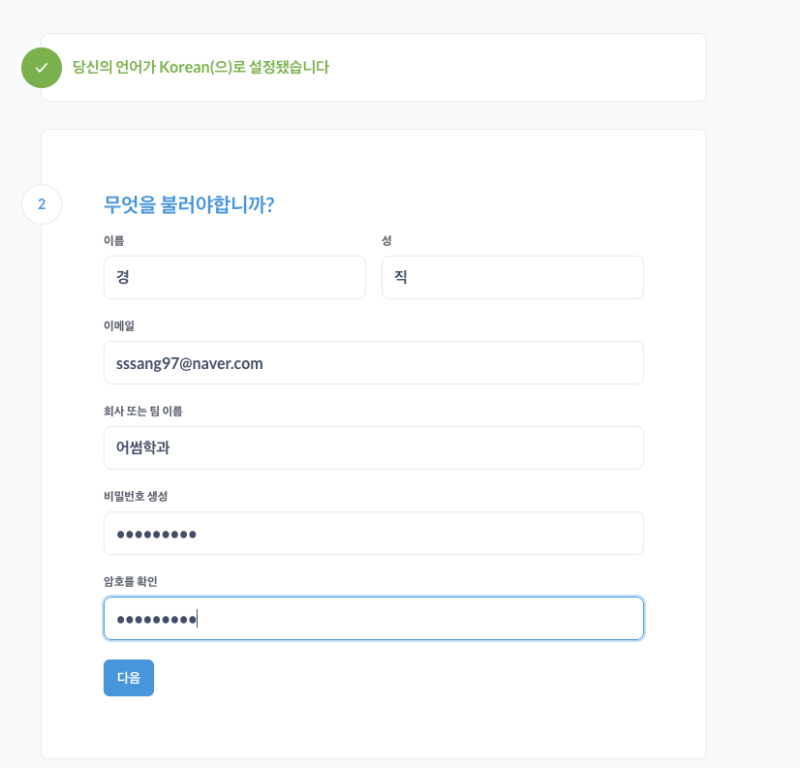Click the 회사 또는 팀 이름 label
800x768 pixels.
pyautogui.click(x=143, y=411)
